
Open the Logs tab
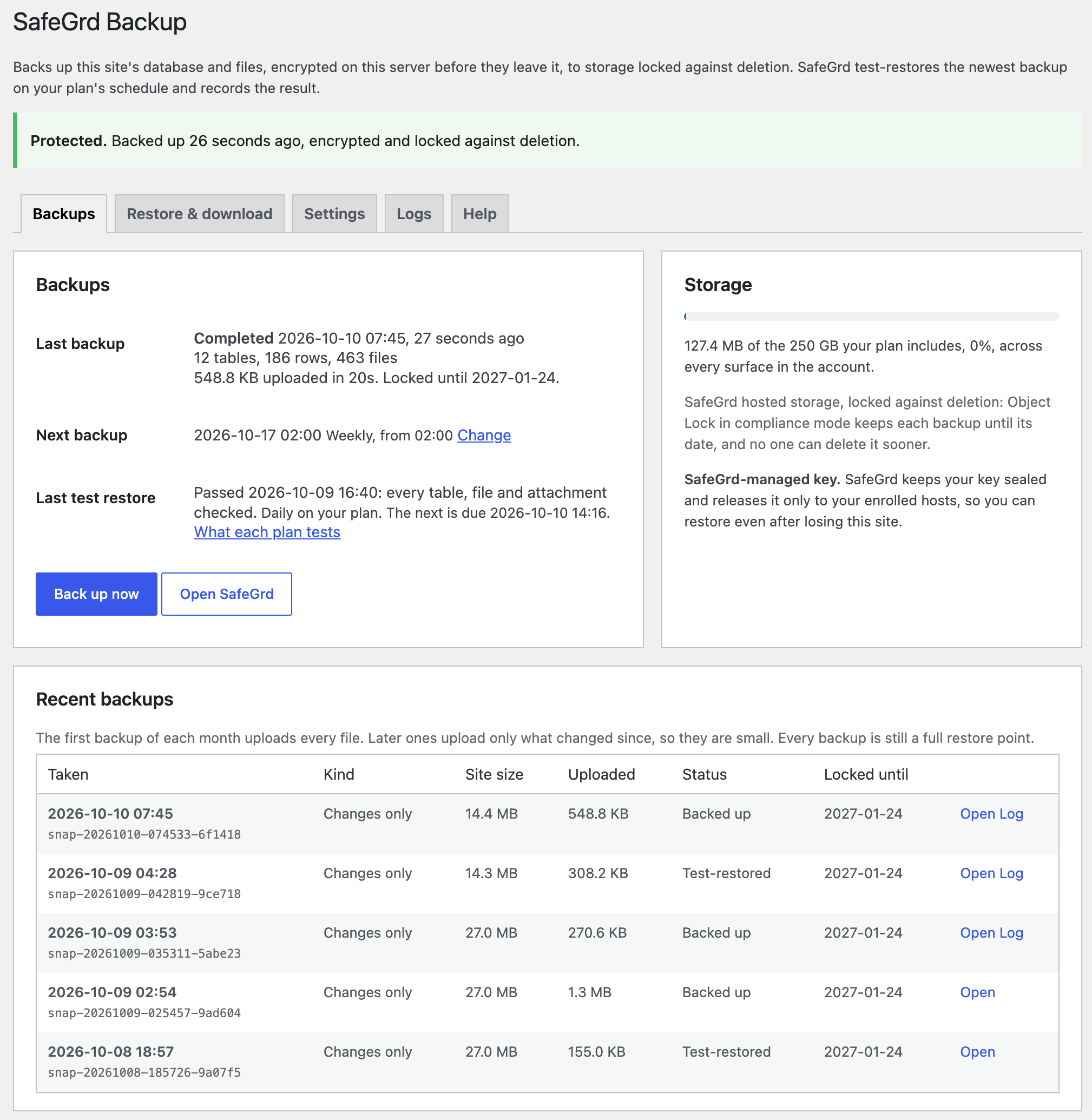pyautogui.click(x=414, y=214)
